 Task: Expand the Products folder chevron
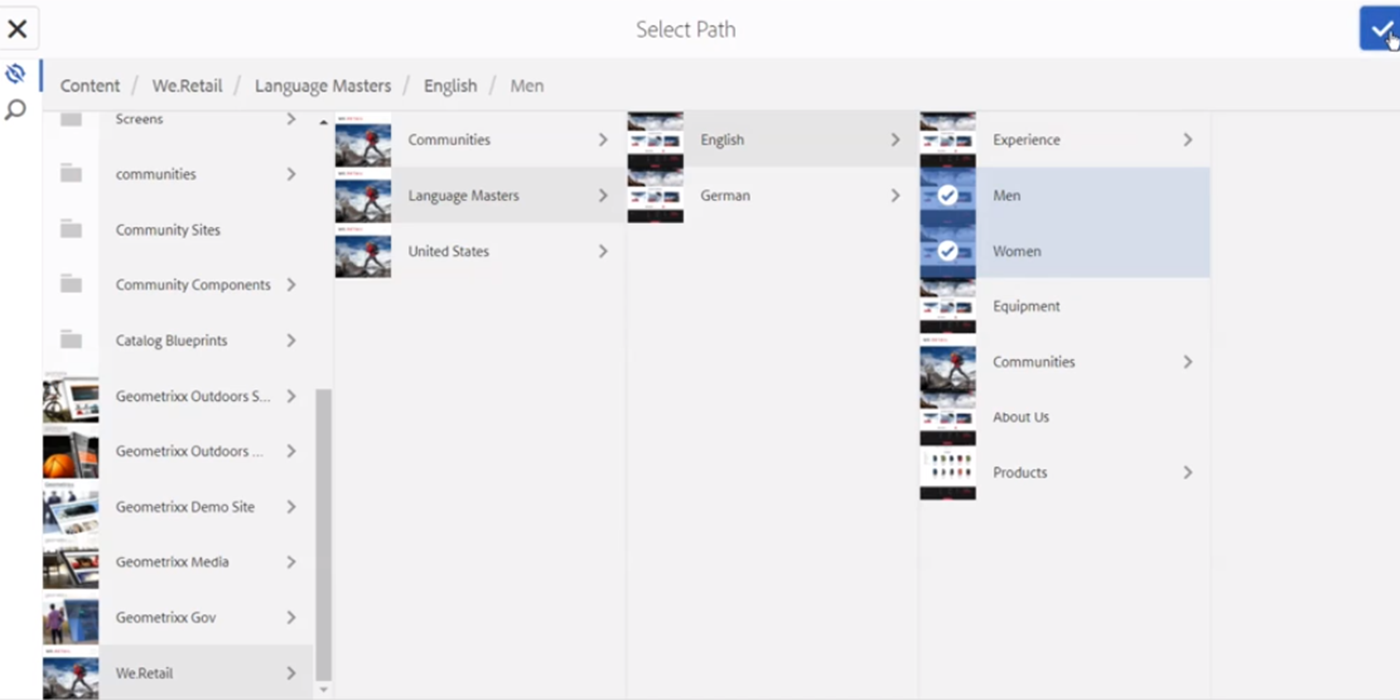(x=1187, y=472)
